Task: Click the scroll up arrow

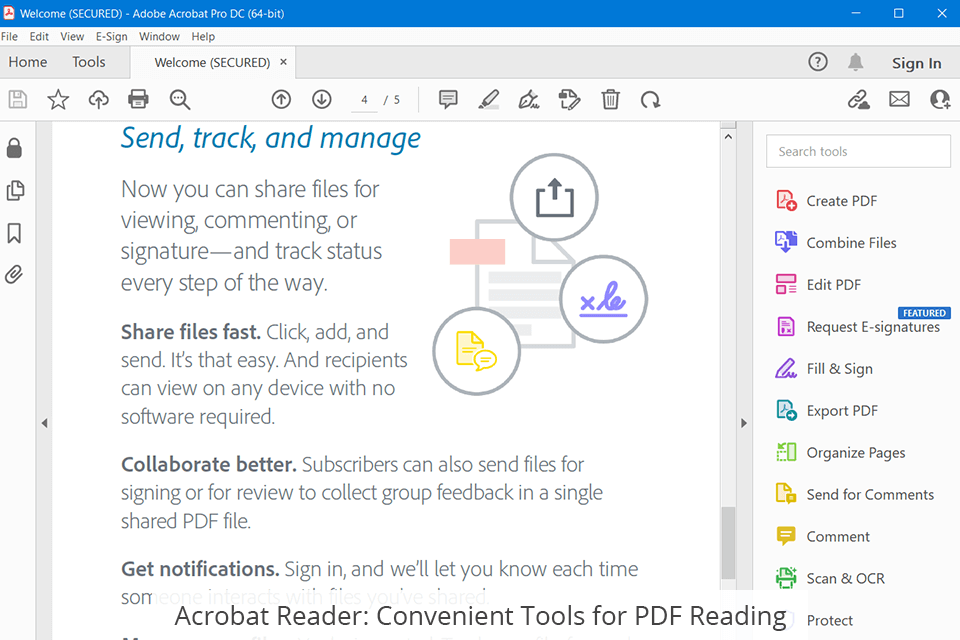Action: click(x=728, y=137)
